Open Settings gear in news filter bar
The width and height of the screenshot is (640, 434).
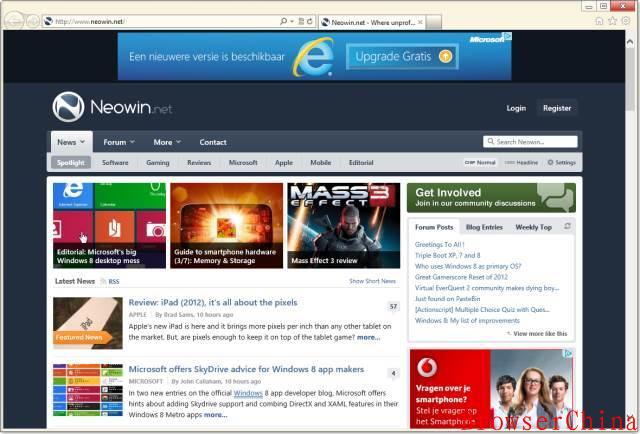click(562, 162)
